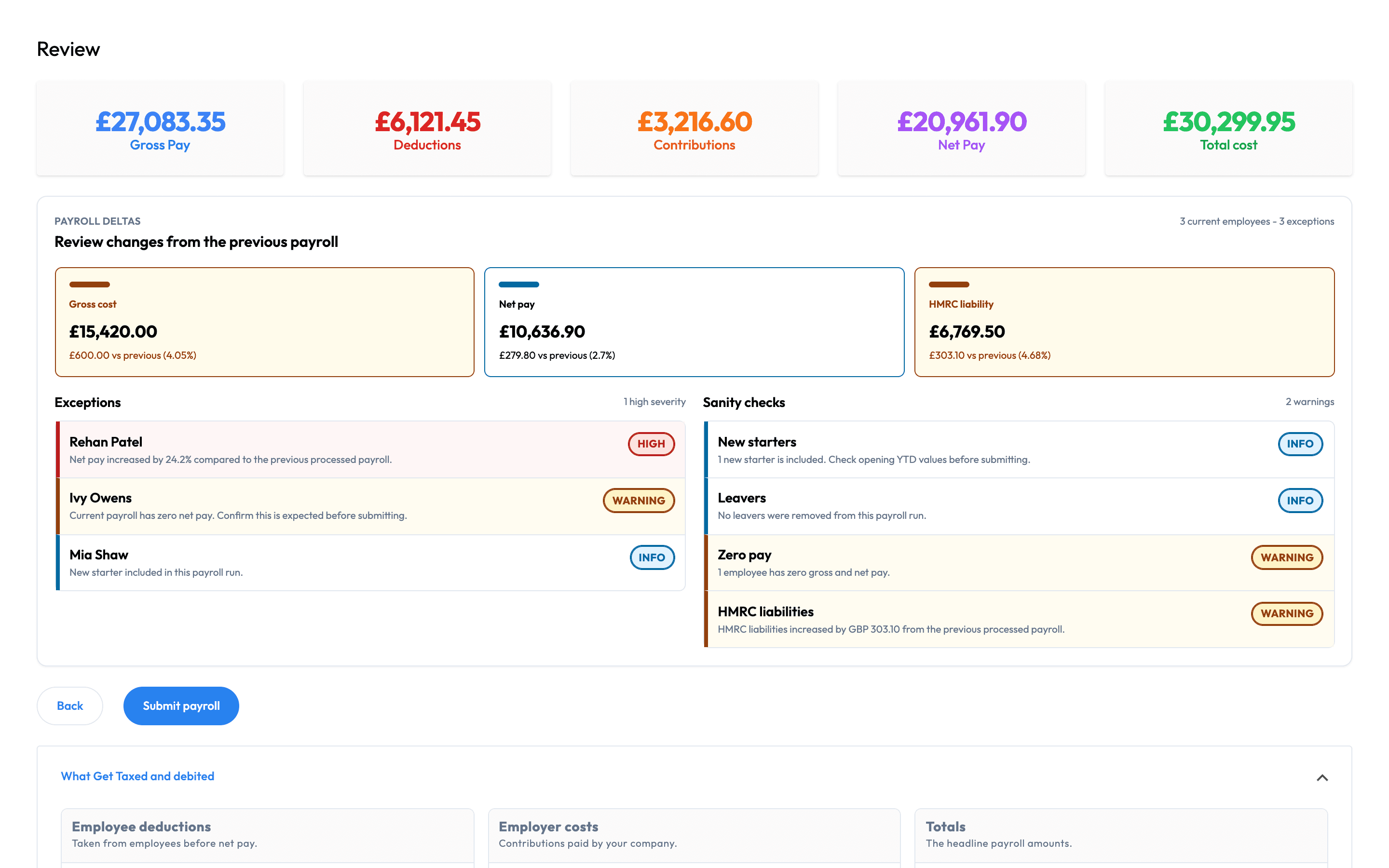This screenshot has height=868, width=1389.
Task: Click the Exceptions section heading
Action: (x=87, y=403)
